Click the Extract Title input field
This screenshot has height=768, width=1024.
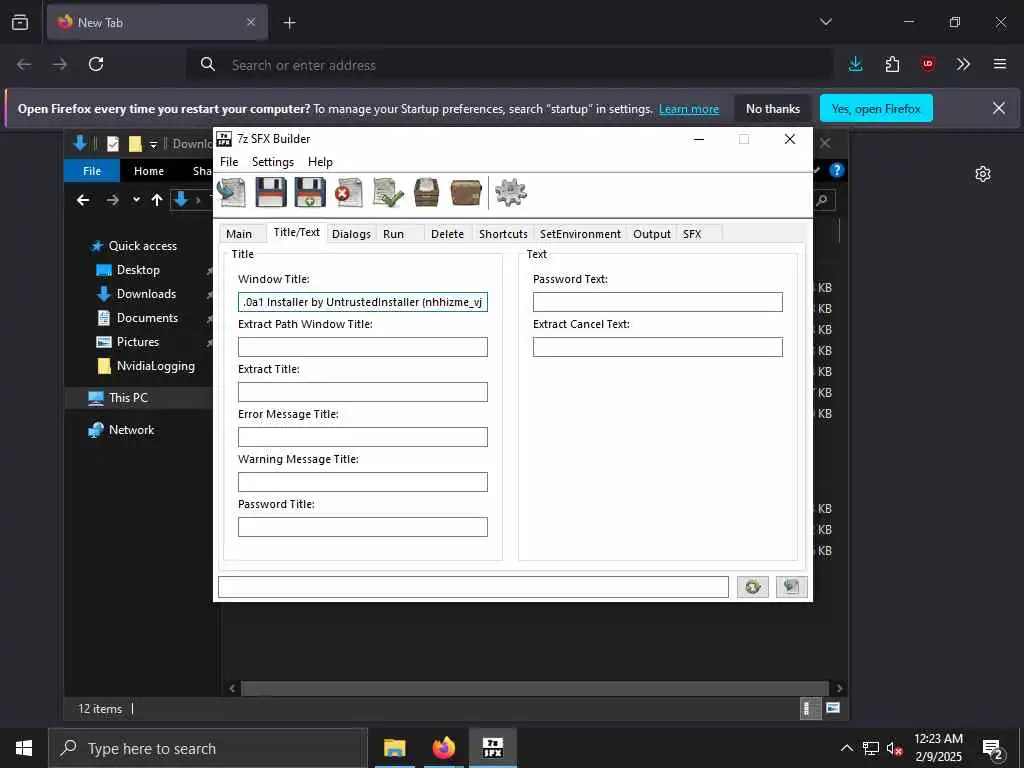pos(362,392)
